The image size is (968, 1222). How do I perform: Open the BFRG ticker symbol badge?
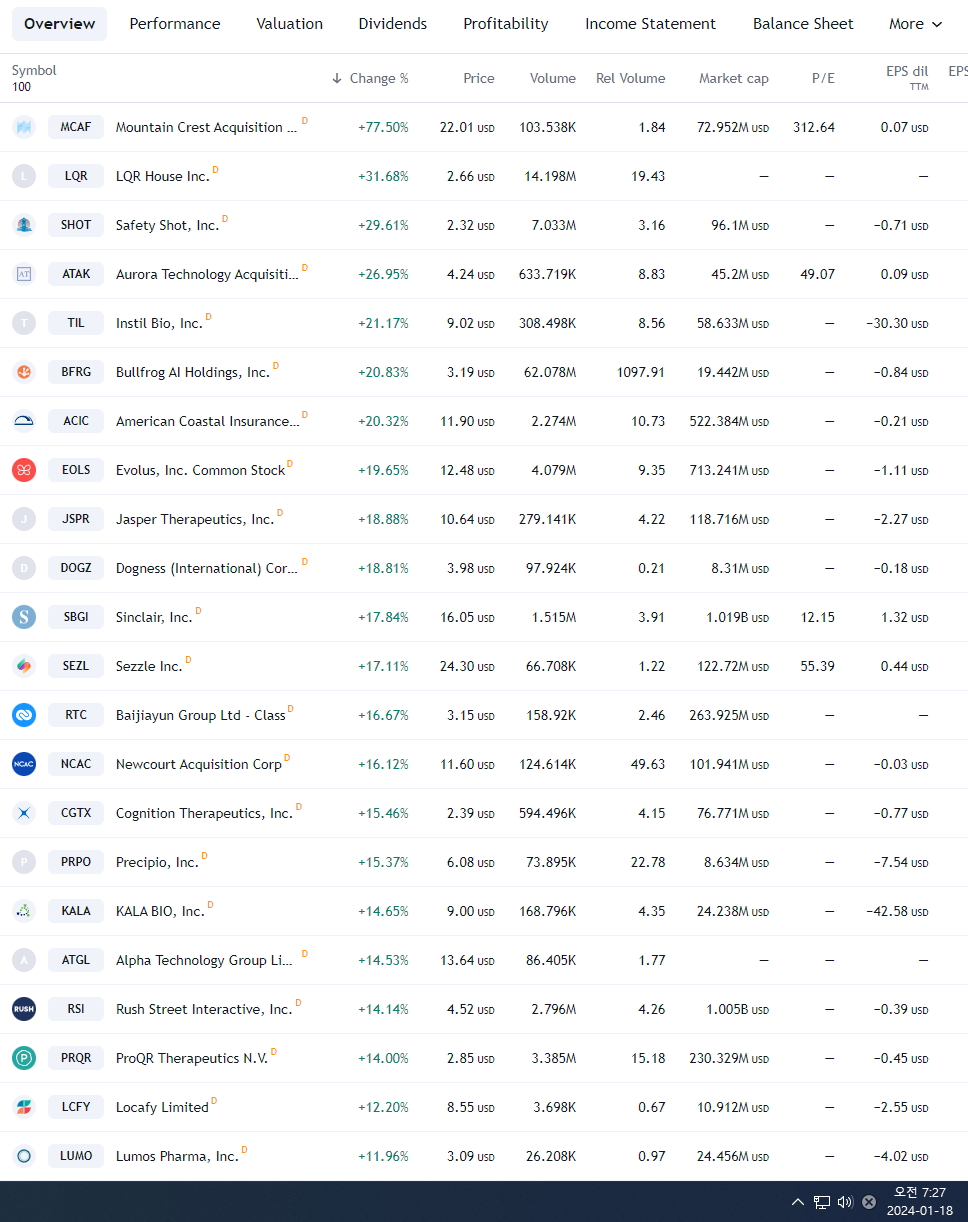tap(76, 372)
